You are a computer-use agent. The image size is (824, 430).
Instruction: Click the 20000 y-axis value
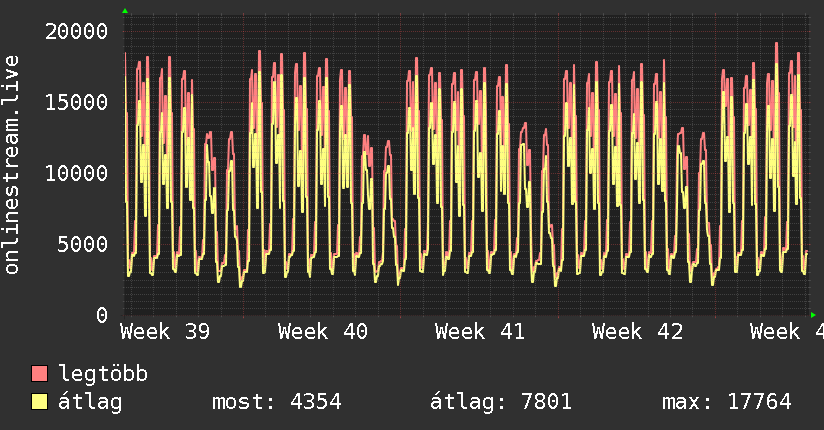pyautogui.click(x=76, y=32)
